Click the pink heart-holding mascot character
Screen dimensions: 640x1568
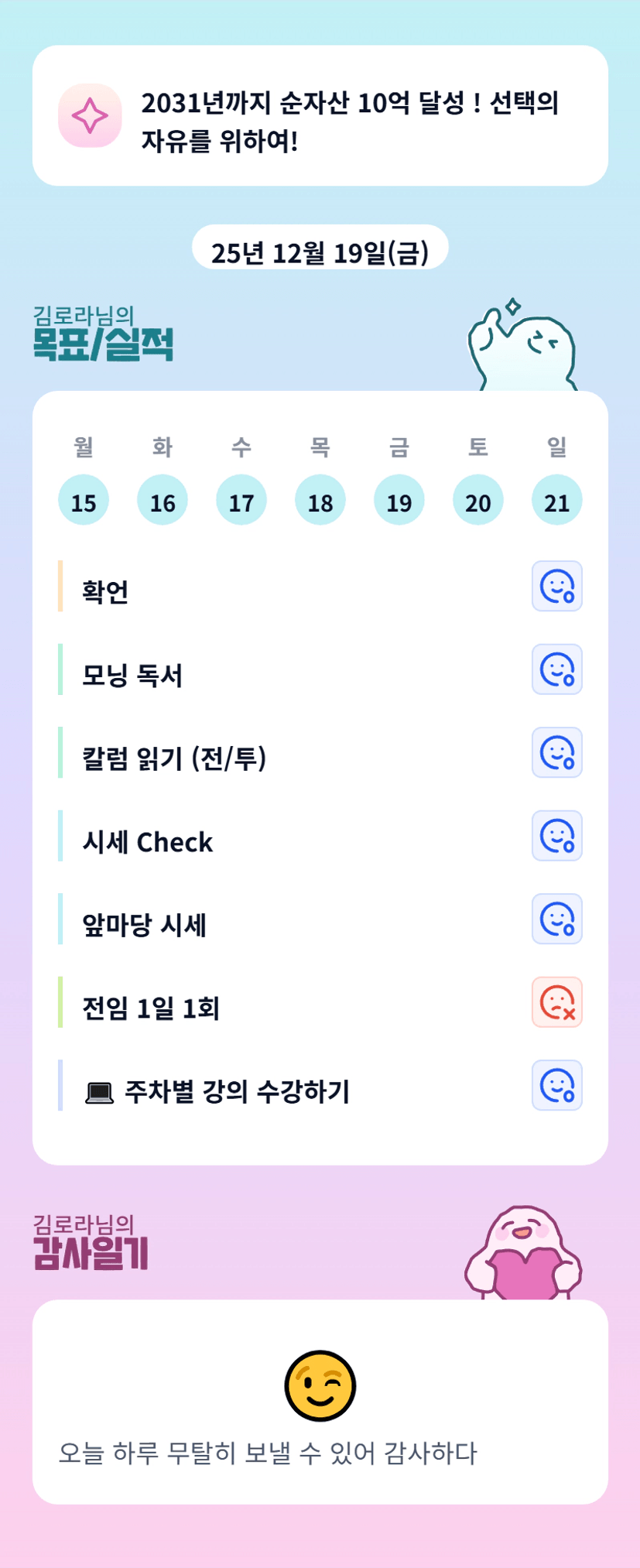[523, 1254]
